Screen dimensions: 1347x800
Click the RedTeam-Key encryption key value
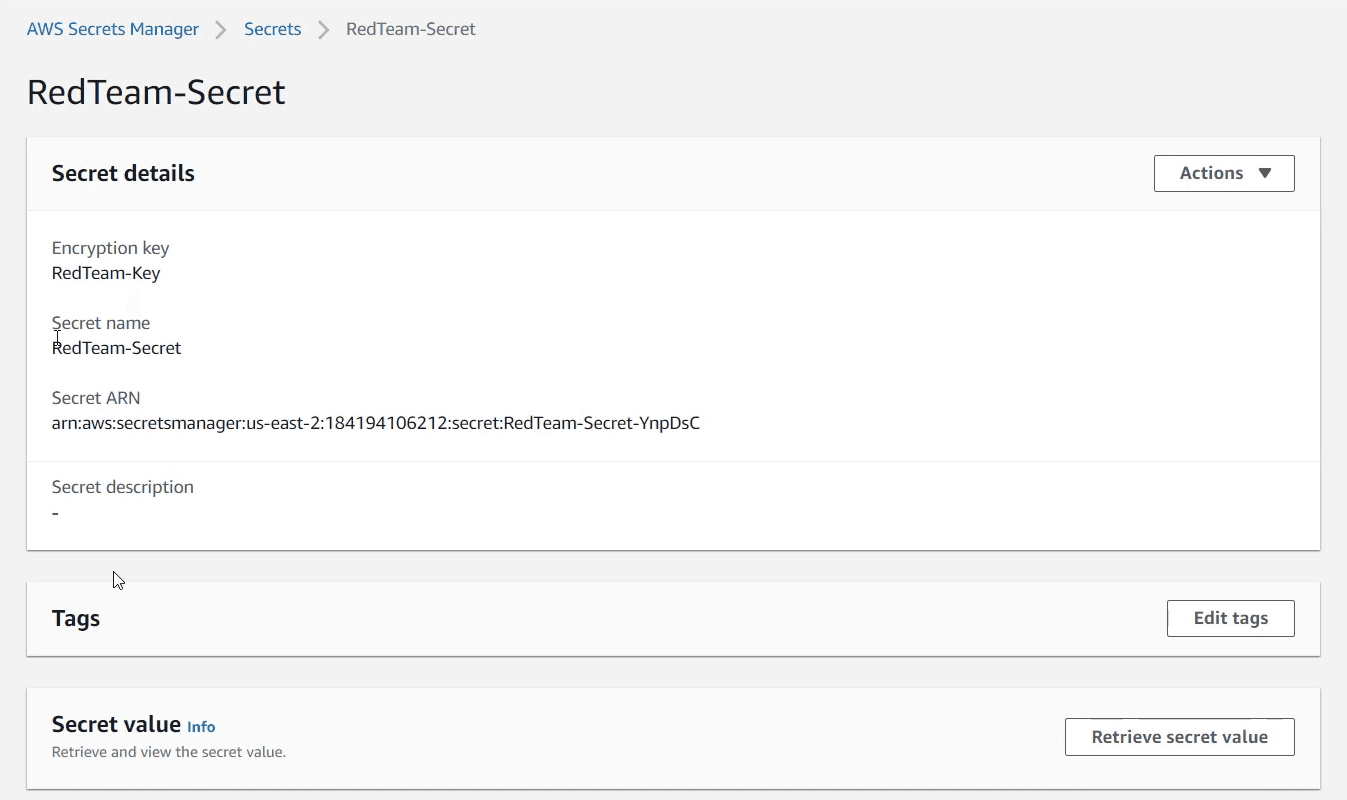106,273
